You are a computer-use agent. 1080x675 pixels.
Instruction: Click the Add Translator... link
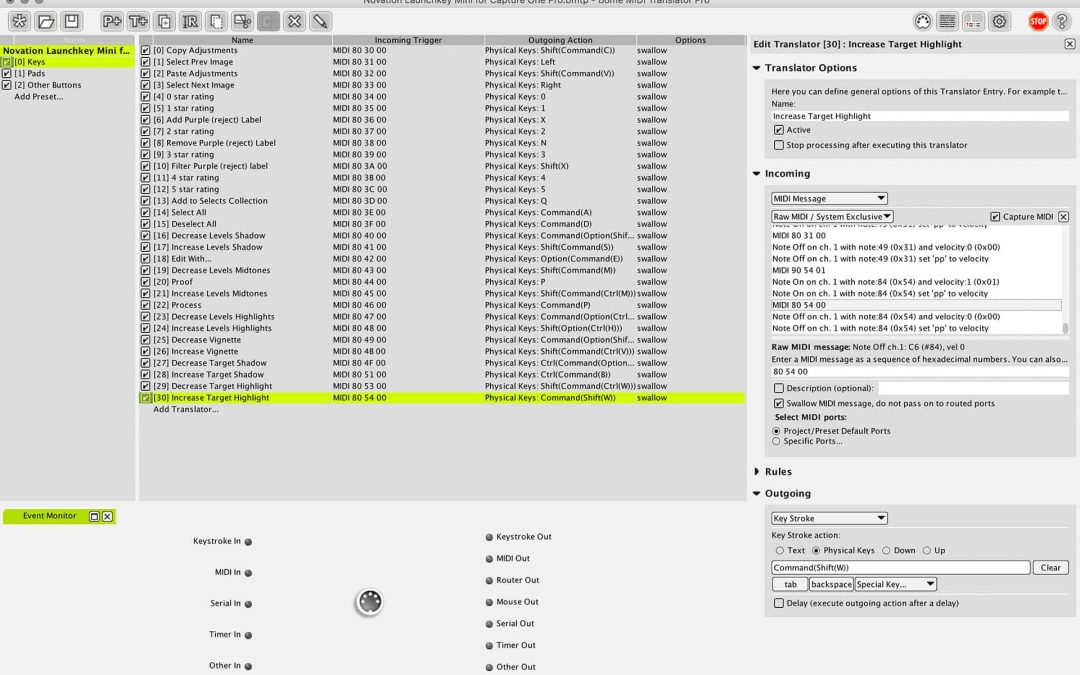coord(185,409)
